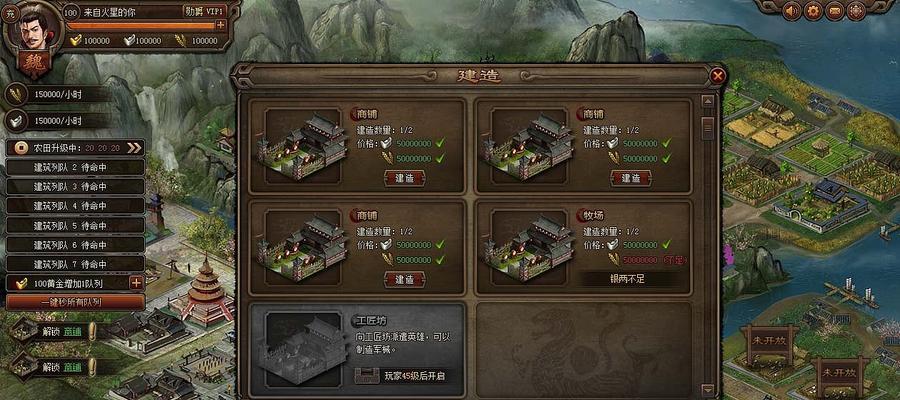Click the 充 recharge icon beside avatar
The height and width of the screenshot is (400, 900).
tap(10, 15)
